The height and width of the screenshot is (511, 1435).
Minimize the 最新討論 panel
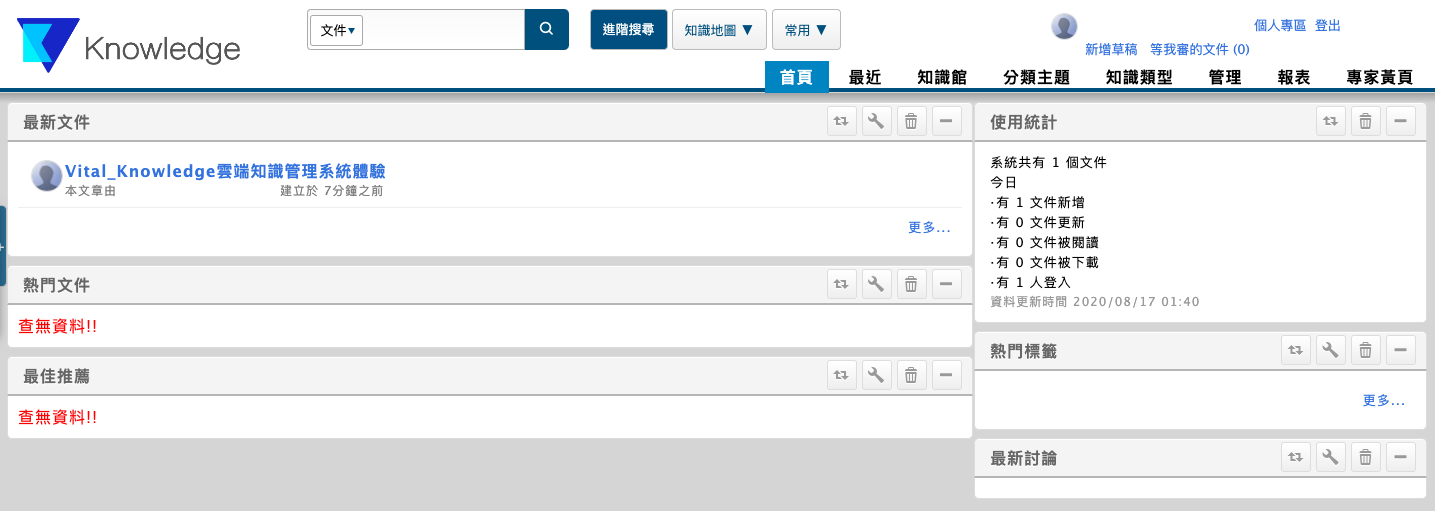[1401, 458]
